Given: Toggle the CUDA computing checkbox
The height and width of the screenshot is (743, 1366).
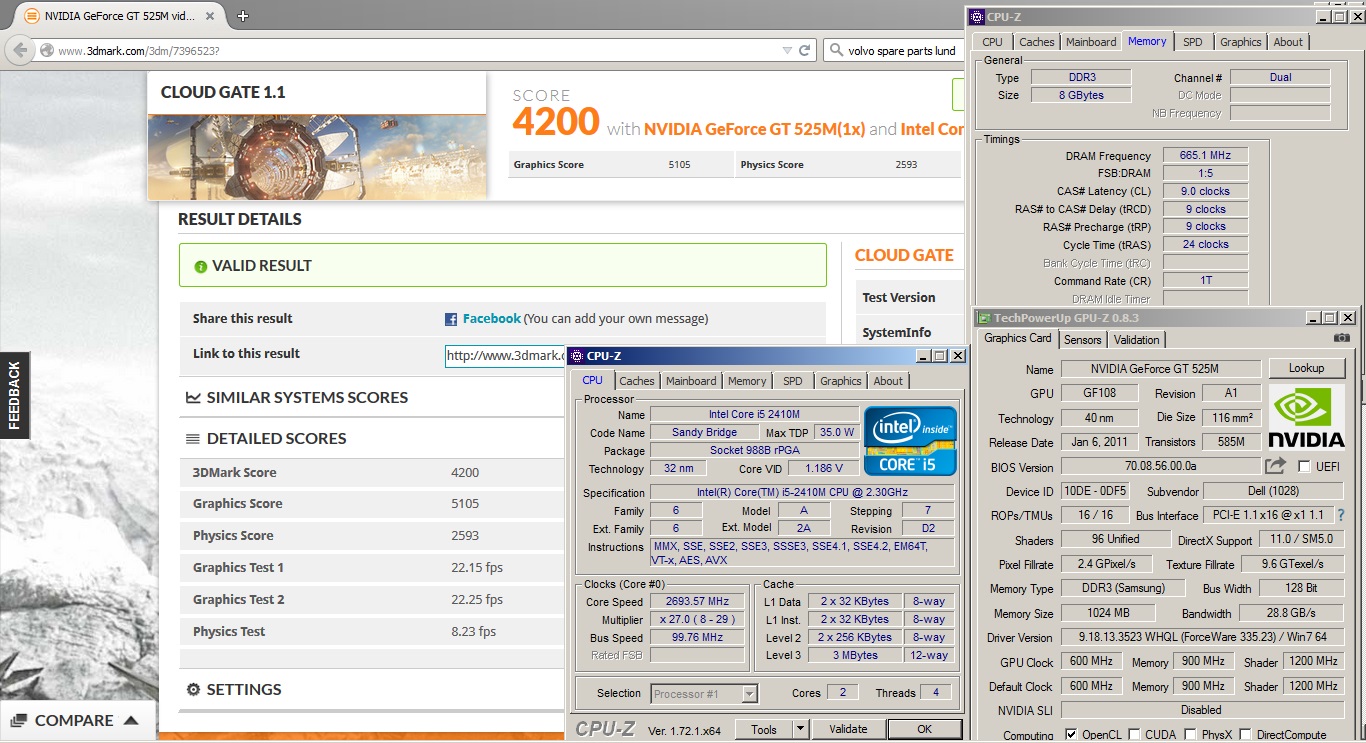Looking at the screenshot, I should coord(1134,735).
